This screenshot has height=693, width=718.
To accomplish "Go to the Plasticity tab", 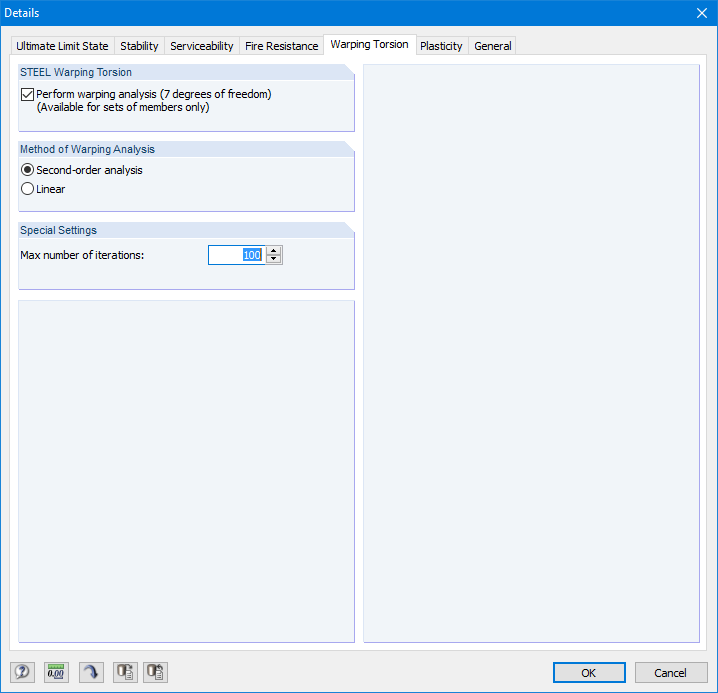I will click(441, 46).
